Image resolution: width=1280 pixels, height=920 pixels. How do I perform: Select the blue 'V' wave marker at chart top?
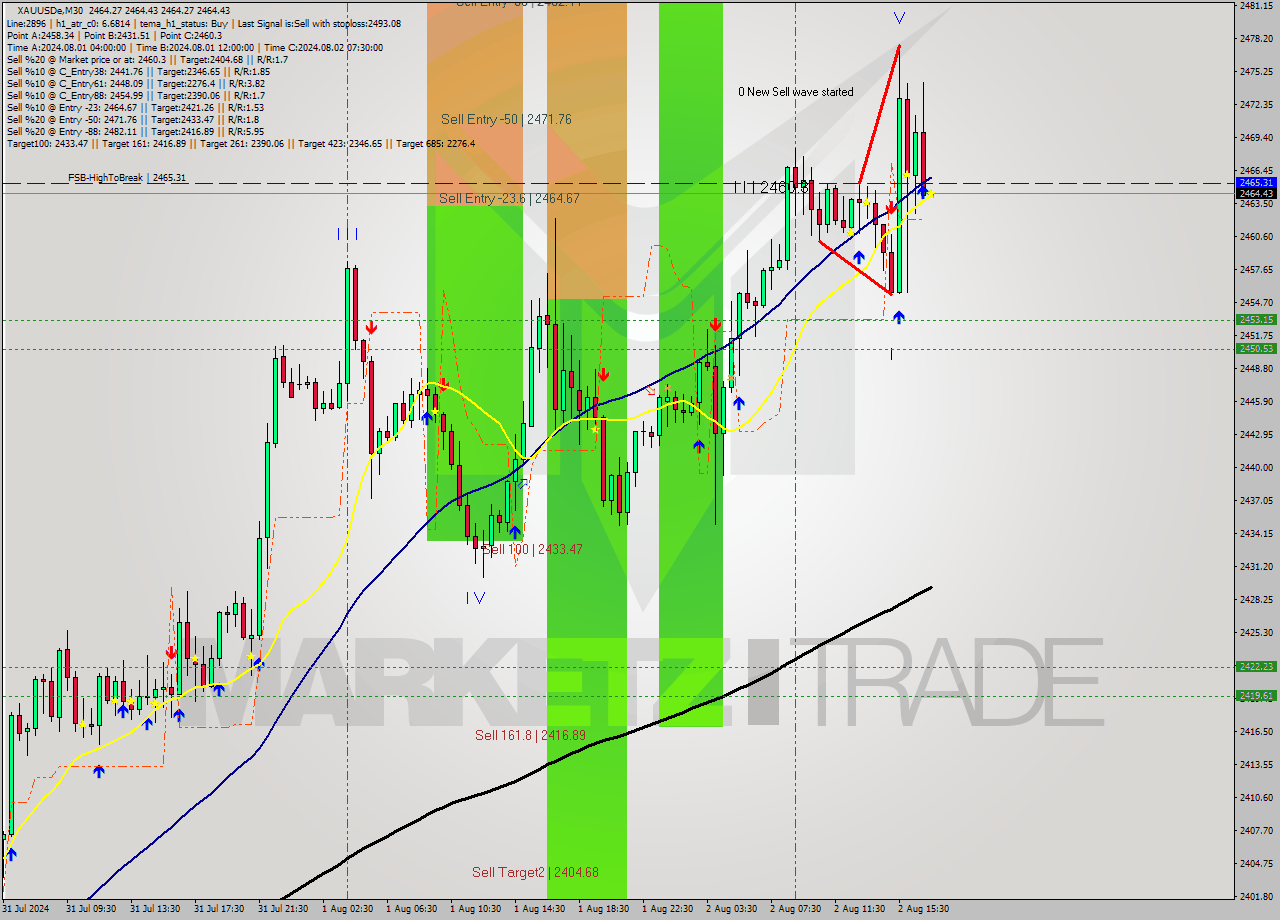click(x=899, y=18)
